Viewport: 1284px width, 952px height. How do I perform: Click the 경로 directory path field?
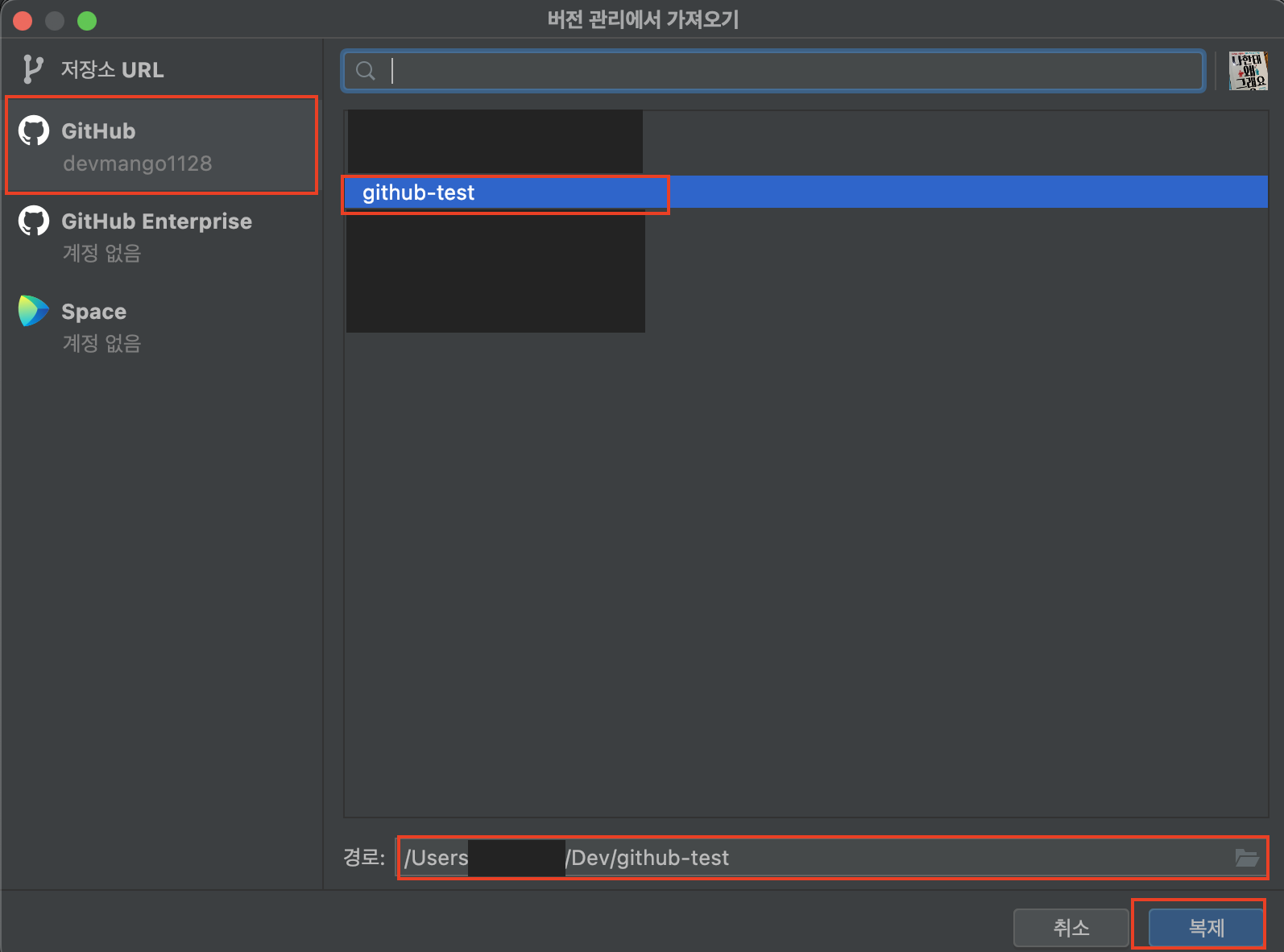[833, 858]
